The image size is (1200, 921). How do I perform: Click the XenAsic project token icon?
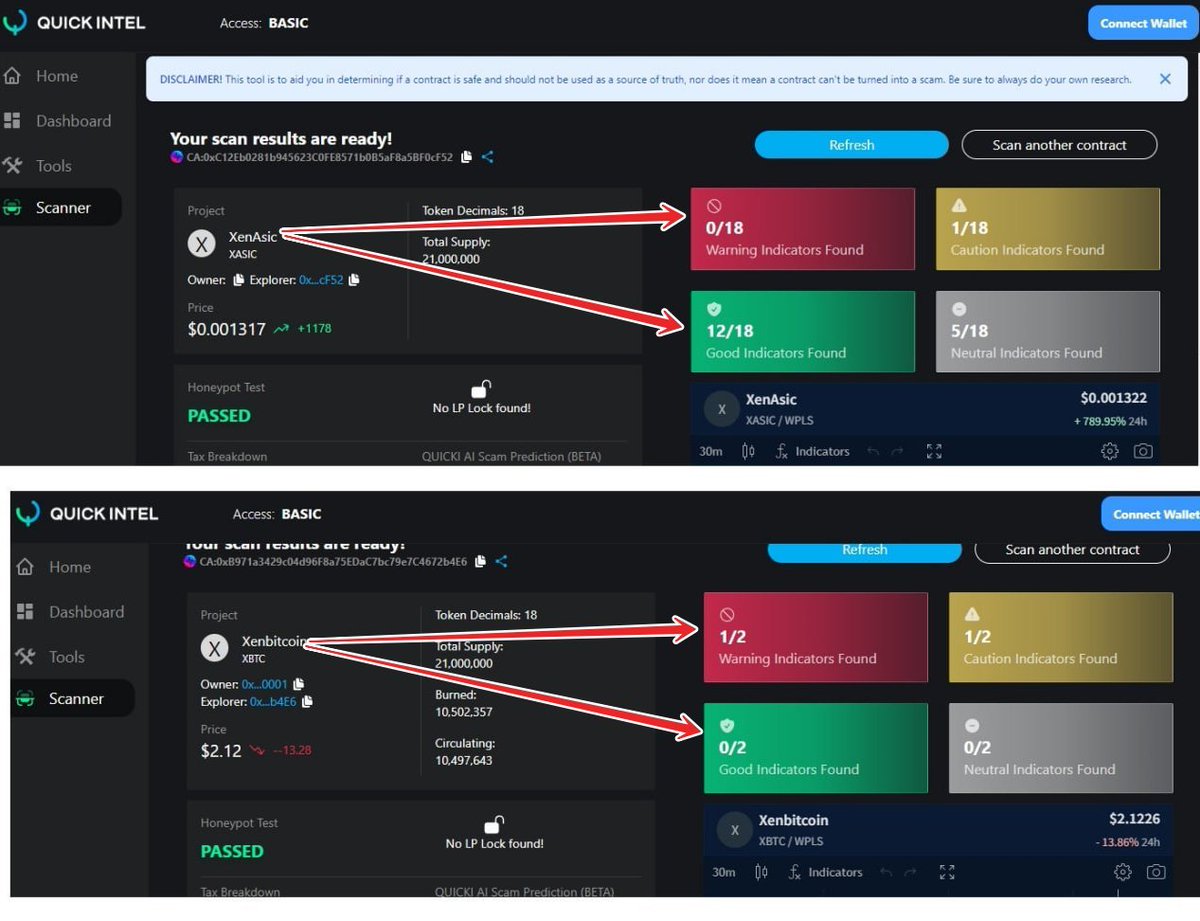pos(202,243)
